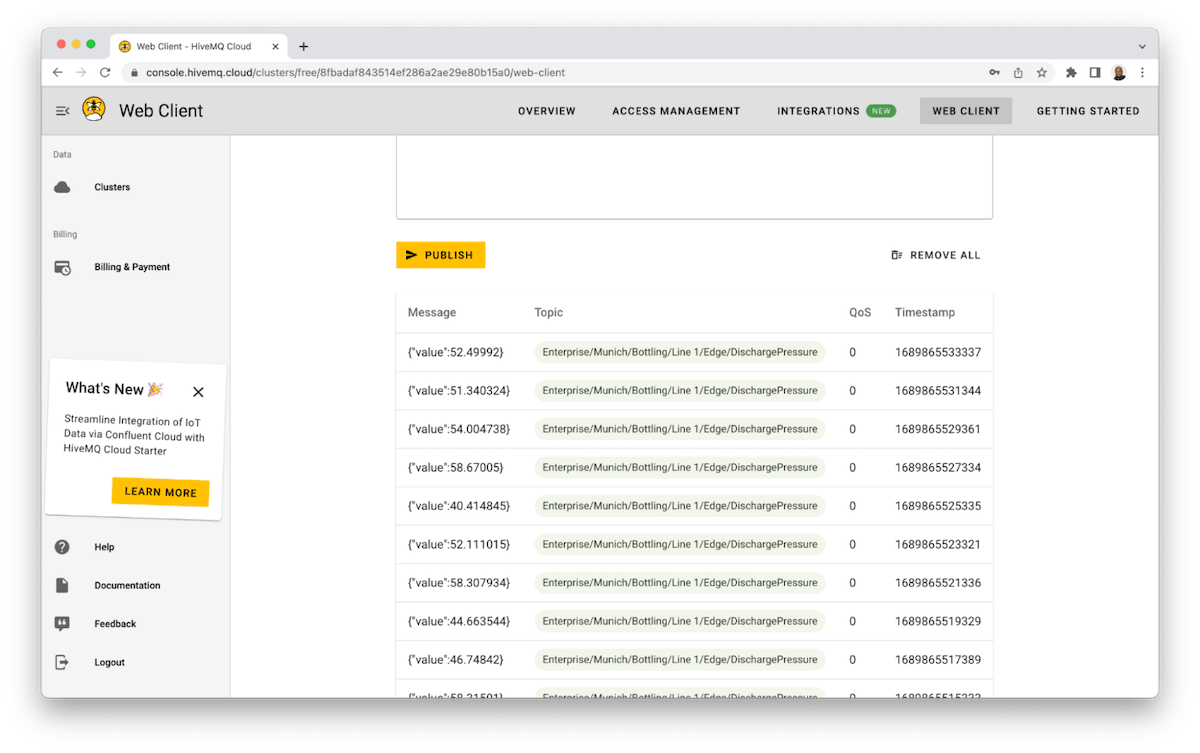This screenshot has height=753, width=1200.
Task: Bookmark this page with star icon
Action: [1042, 73]
